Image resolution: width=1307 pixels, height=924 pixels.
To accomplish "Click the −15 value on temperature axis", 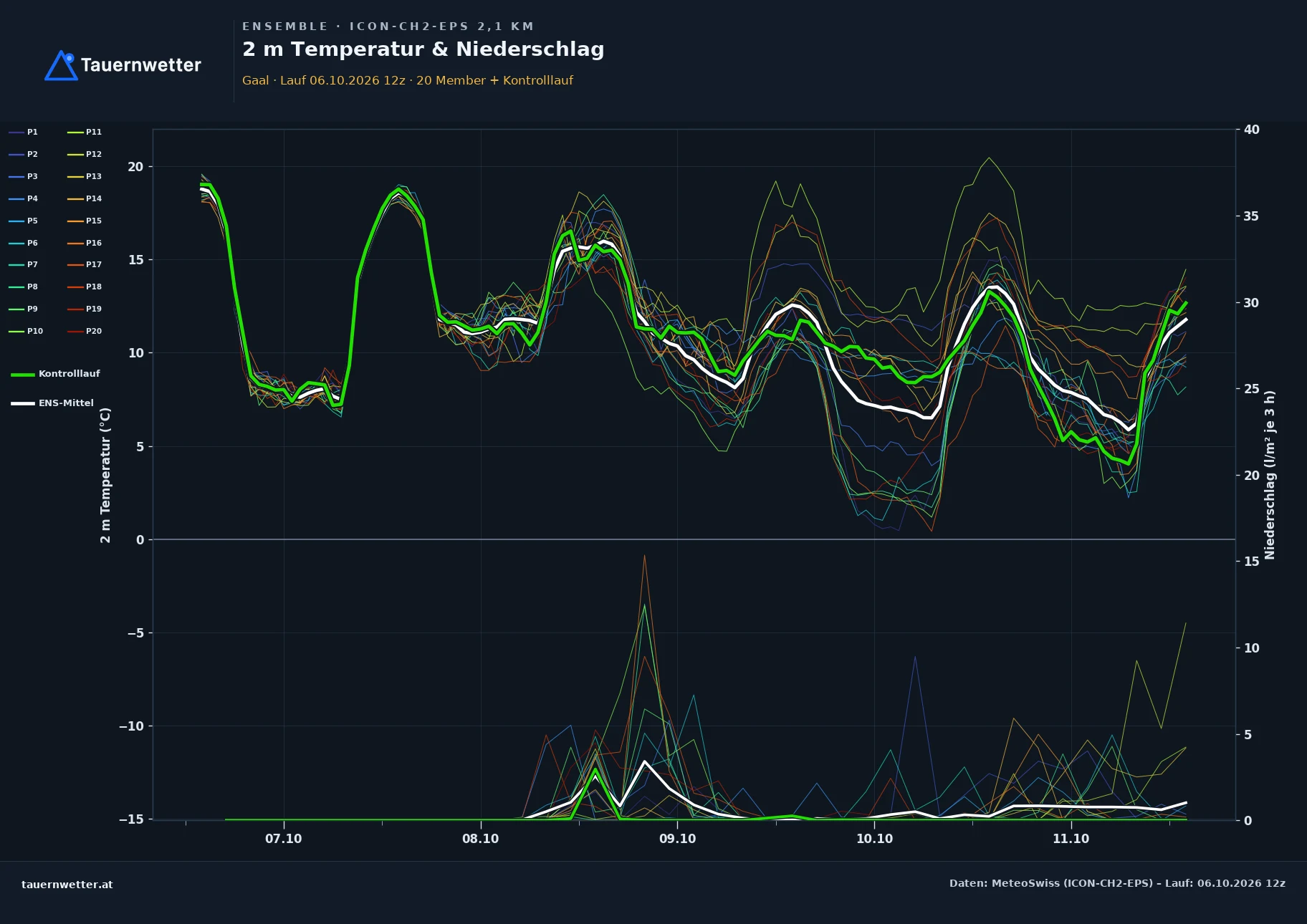I will [131, 819].
